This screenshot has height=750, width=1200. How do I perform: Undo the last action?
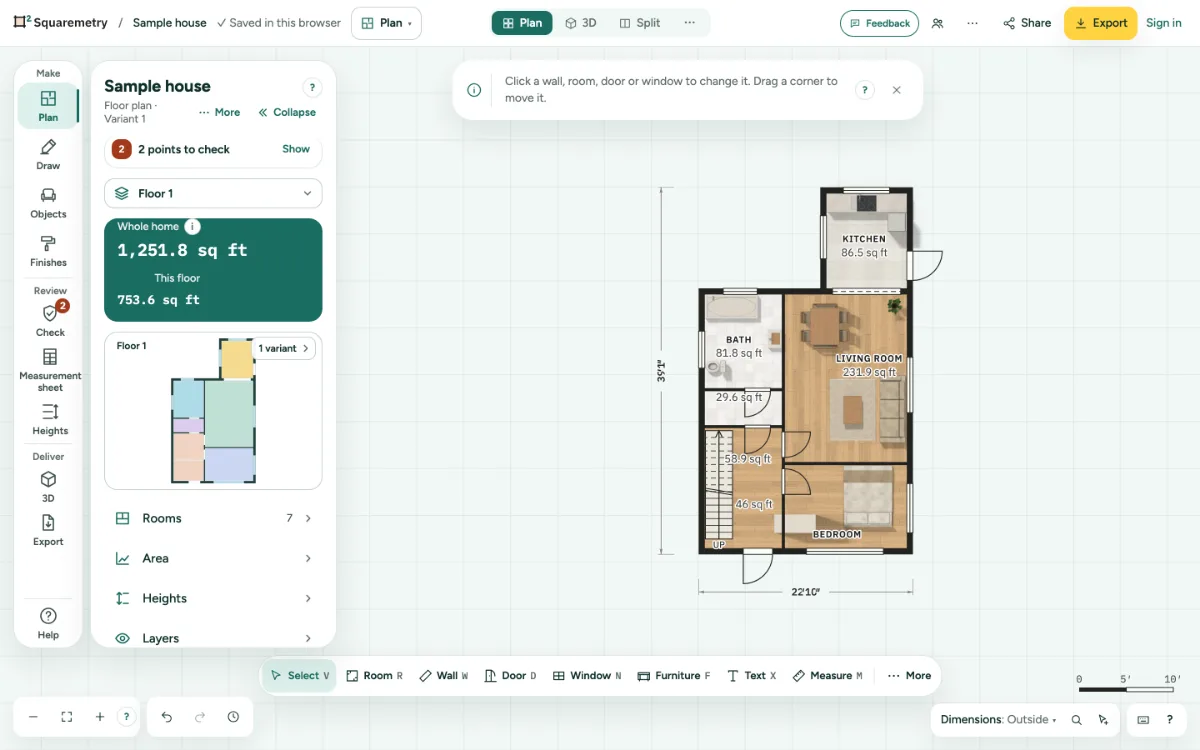(167, 717)
